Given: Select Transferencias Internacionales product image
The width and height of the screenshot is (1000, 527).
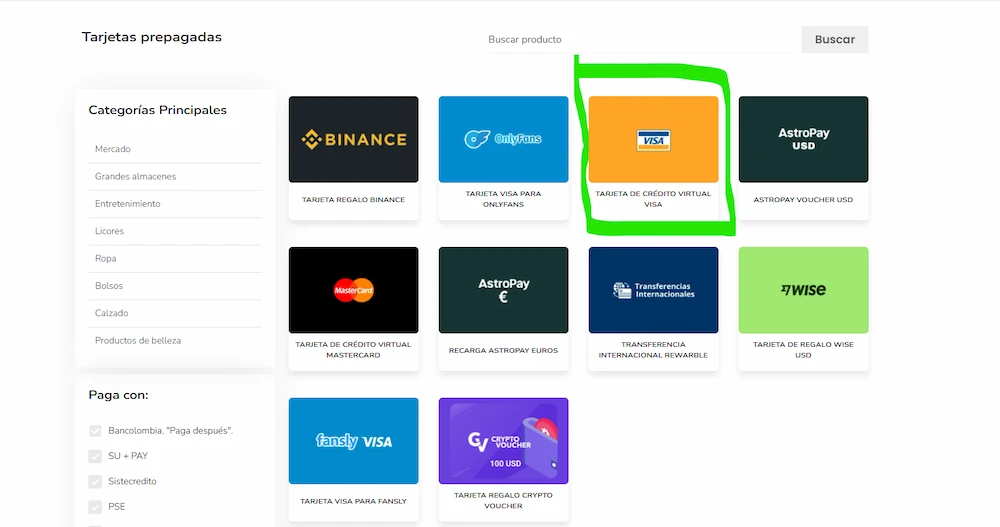Looking at the screenshot, I should pyautogui.click(x=653, y=290).
